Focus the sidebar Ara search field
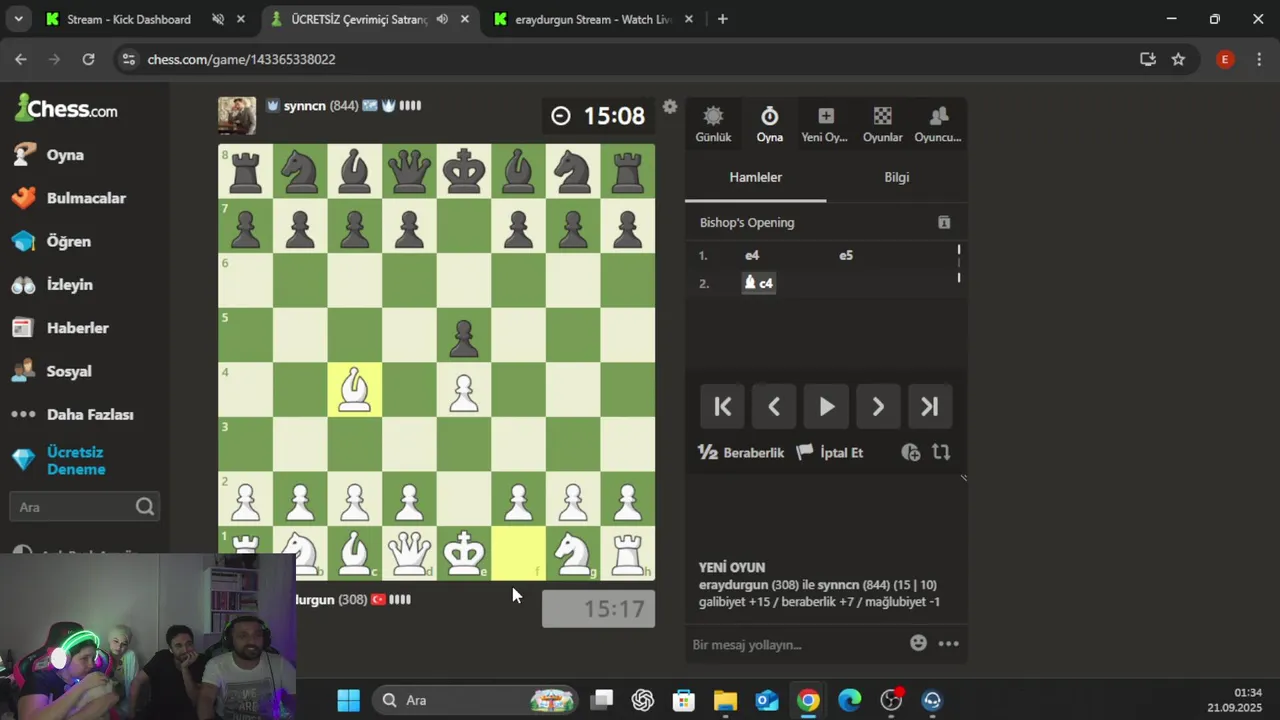Image resolution: width=1280 pixels, height=720 pixels. point(84,507)
